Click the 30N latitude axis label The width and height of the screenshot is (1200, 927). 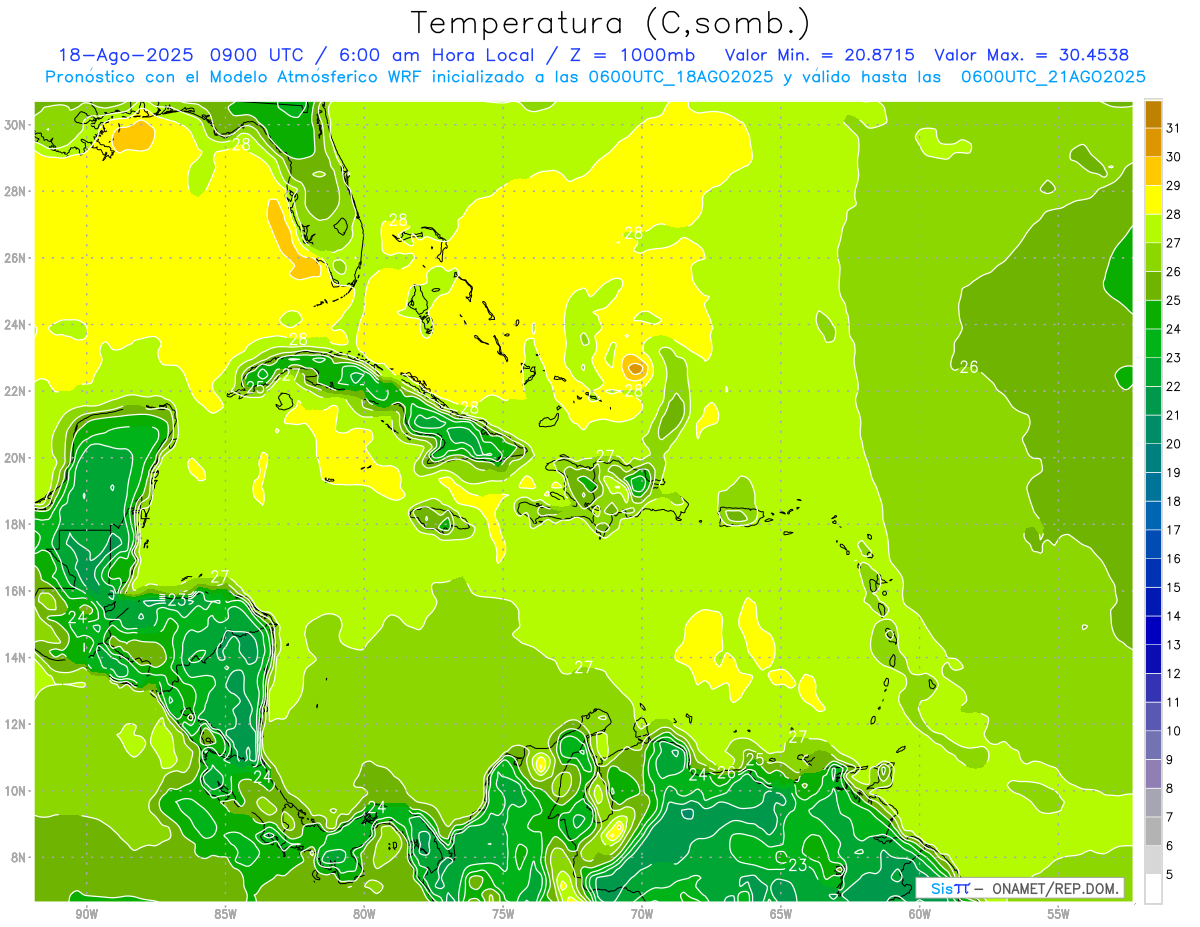[x=14, y=125]
